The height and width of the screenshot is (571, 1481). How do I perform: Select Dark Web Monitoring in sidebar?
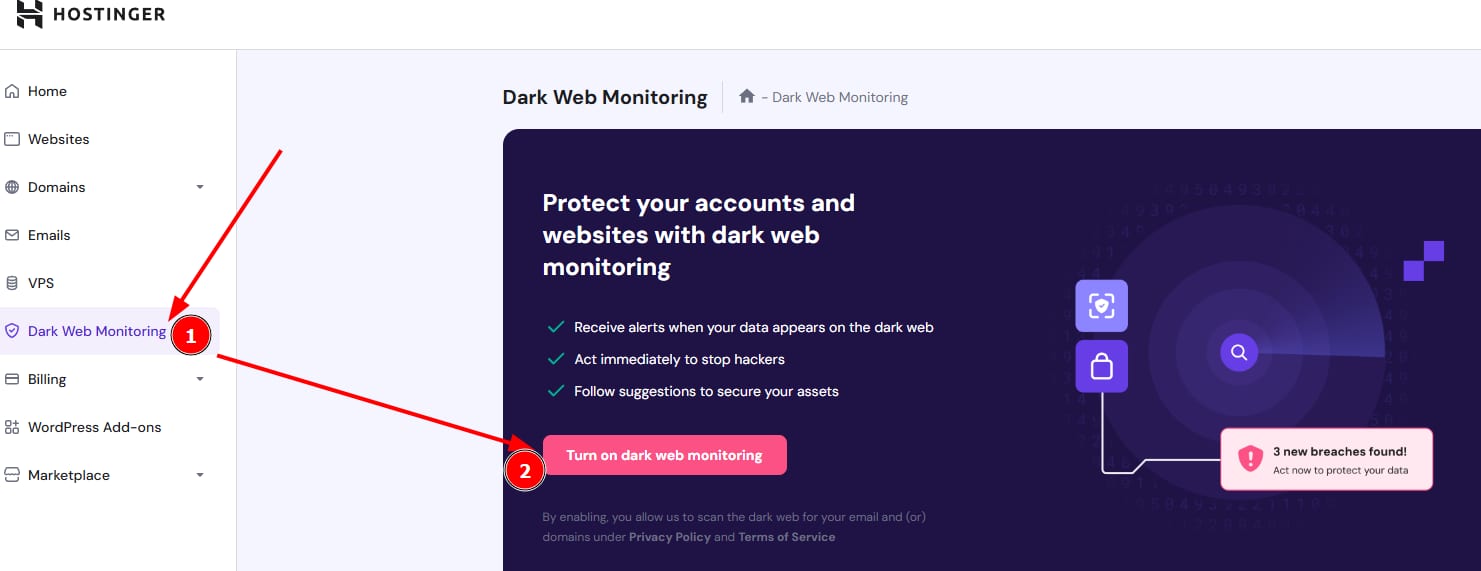click(110, 331)
